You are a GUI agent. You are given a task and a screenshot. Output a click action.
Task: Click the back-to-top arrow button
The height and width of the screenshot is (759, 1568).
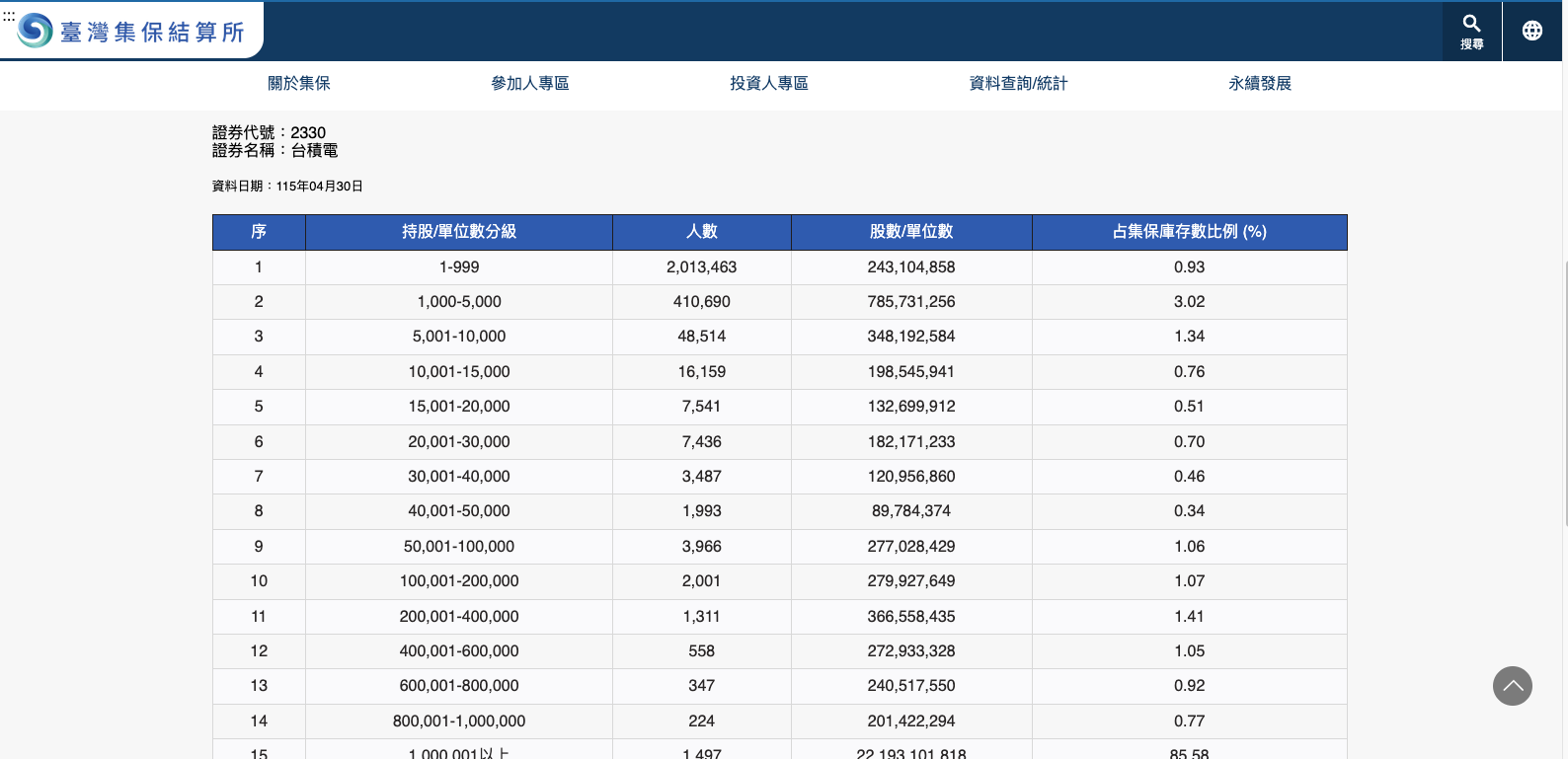pos(1512,686)
